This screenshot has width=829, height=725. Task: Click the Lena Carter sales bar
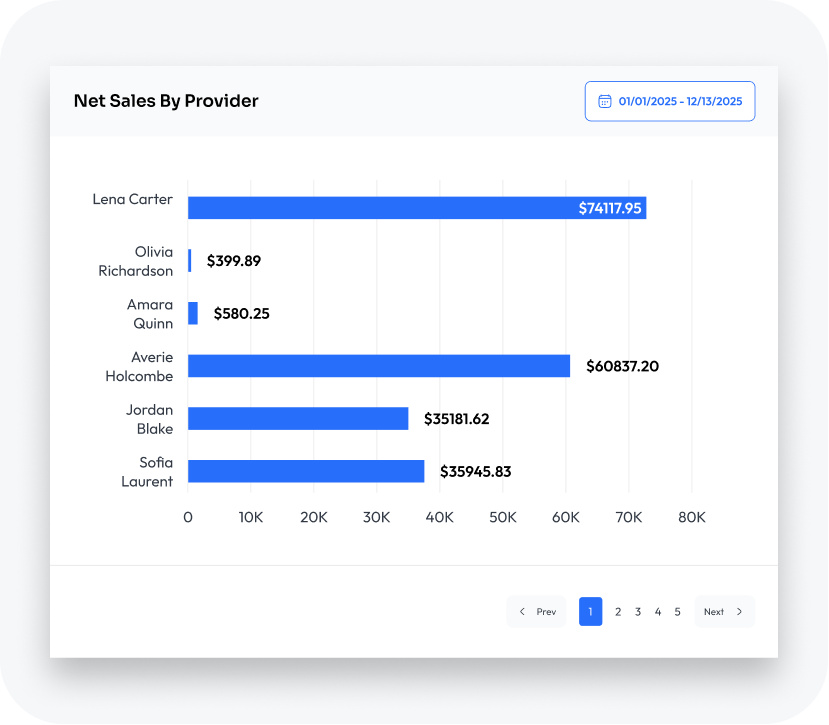[x=380, y=208]
